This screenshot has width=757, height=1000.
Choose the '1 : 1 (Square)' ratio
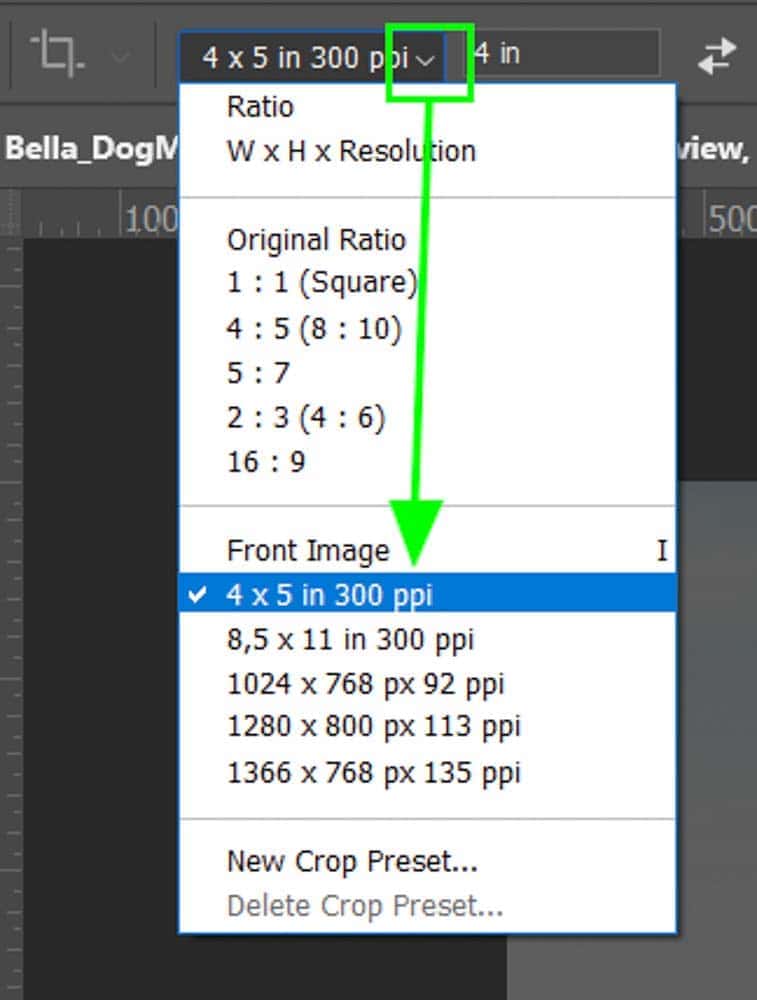(x=321, y=282)
